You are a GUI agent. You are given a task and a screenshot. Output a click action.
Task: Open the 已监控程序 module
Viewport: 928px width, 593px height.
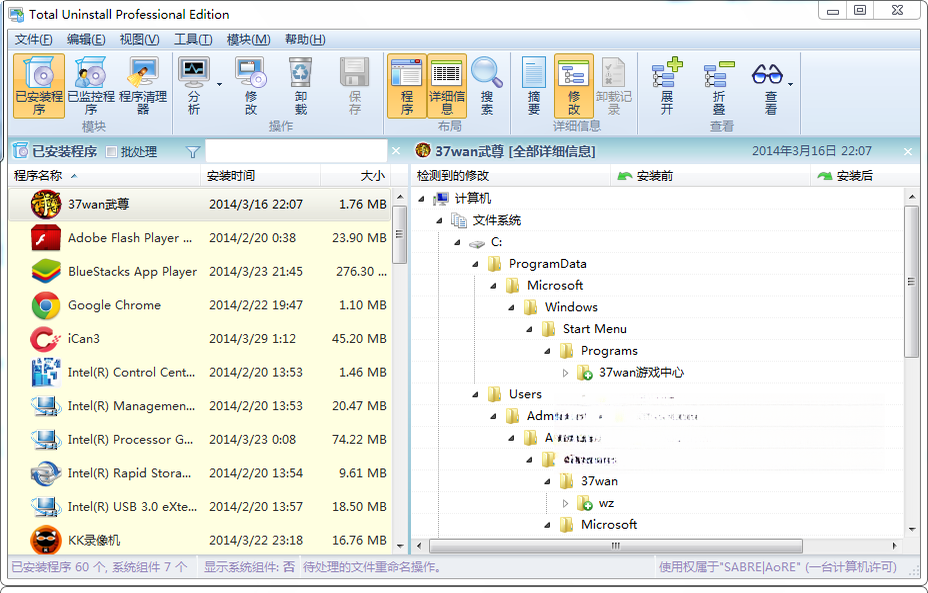91,86
